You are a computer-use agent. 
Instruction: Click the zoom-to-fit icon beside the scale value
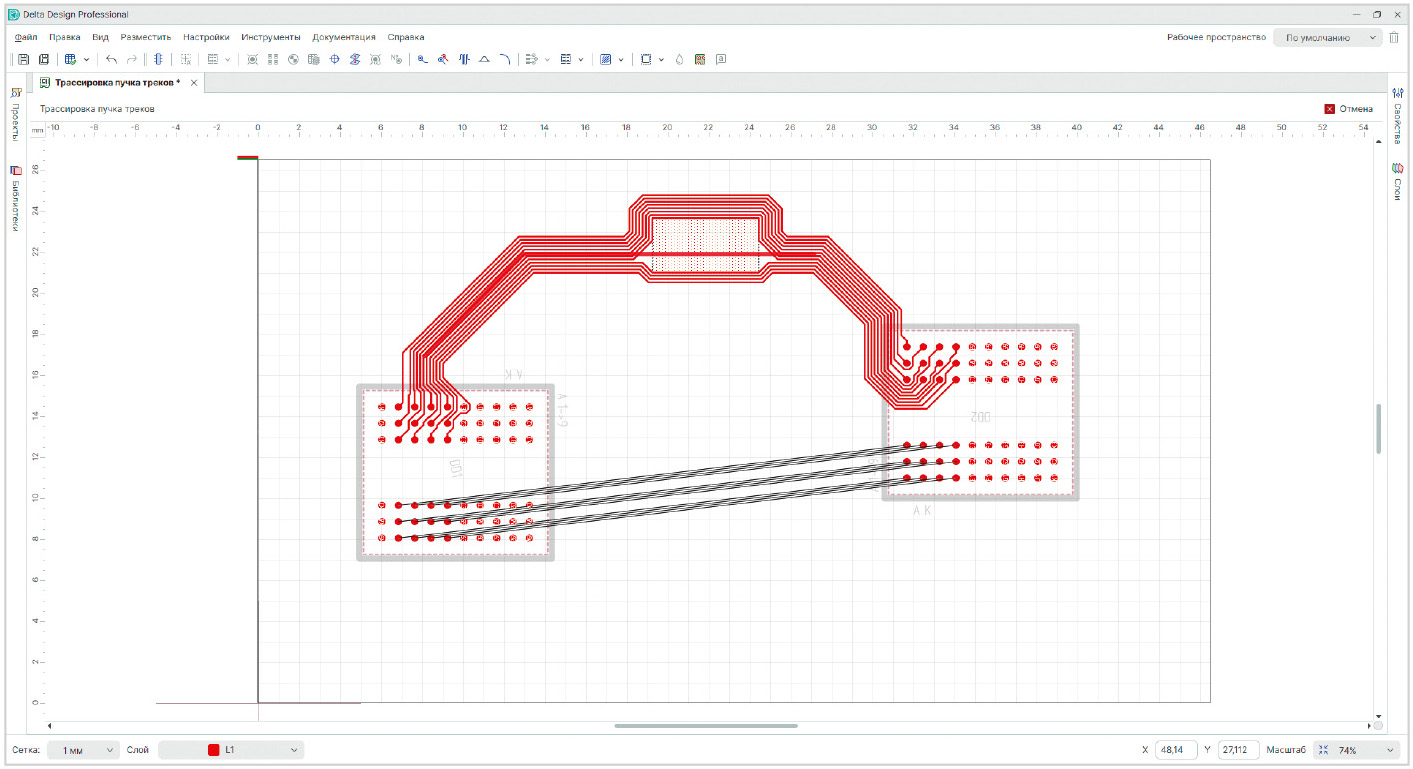click(x=1322, y=750)
